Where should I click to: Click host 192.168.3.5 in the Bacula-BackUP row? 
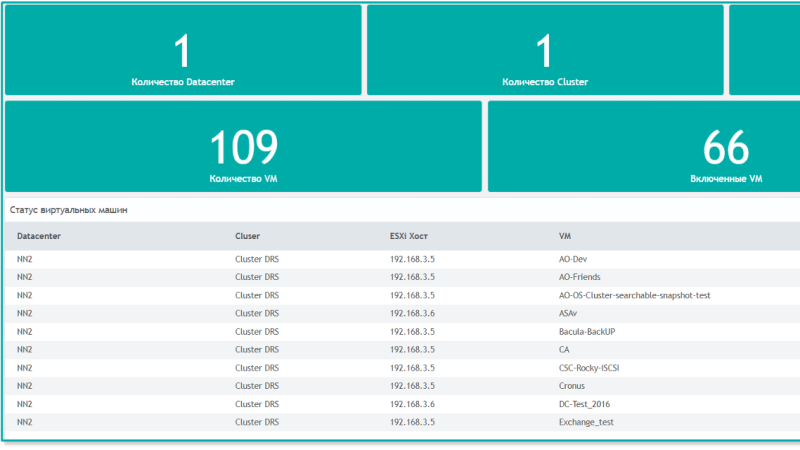[x=412, y=332]
